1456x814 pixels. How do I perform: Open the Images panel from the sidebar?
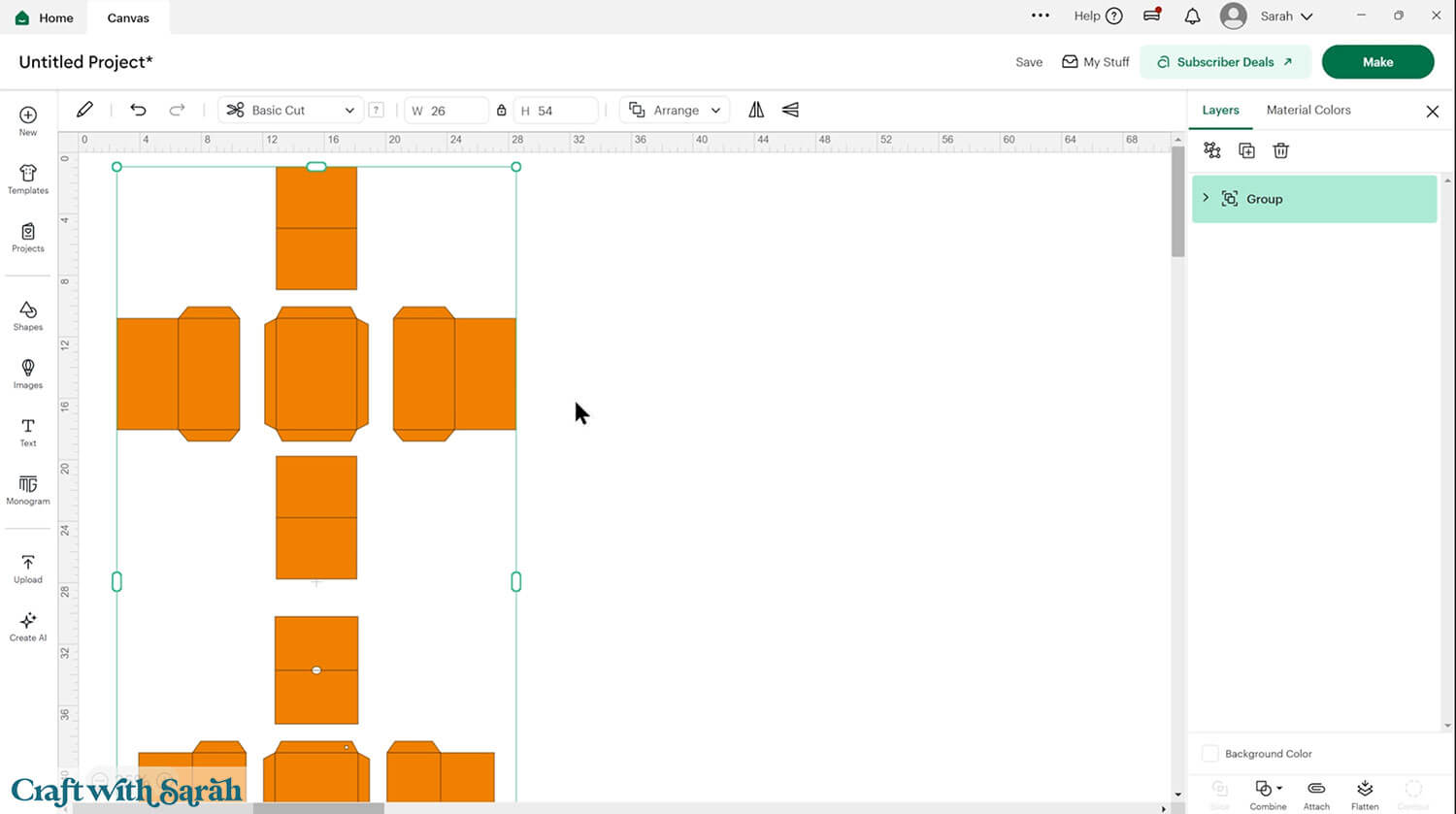pos(27,374)
